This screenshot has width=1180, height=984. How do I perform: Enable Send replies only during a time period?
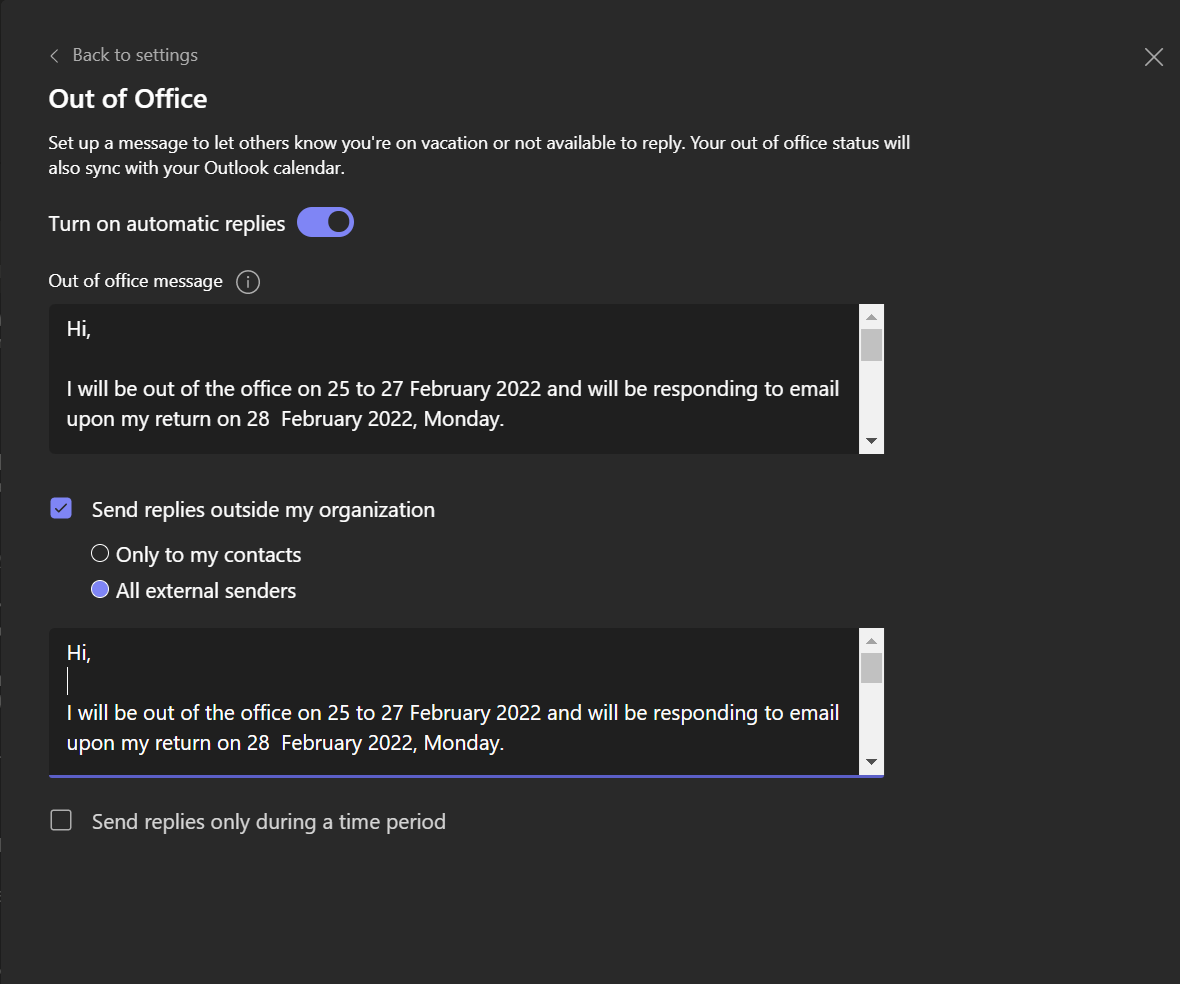pyautogui.click(x=61, y=821)
